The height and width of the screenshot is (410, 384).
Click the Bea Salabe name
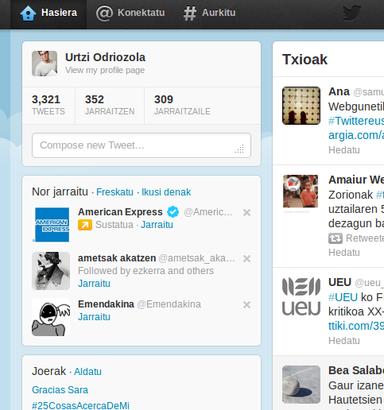[x=356, y=370]
